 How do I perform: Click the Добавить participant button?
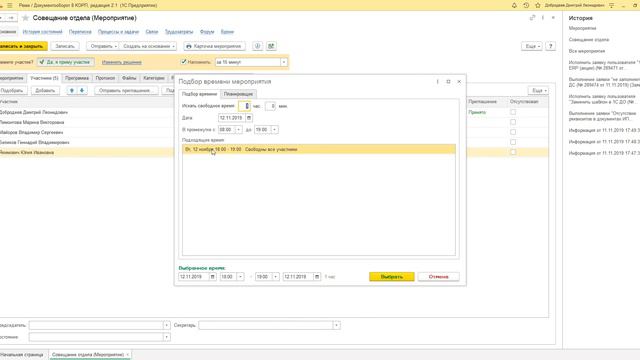(x=45, y=90)
